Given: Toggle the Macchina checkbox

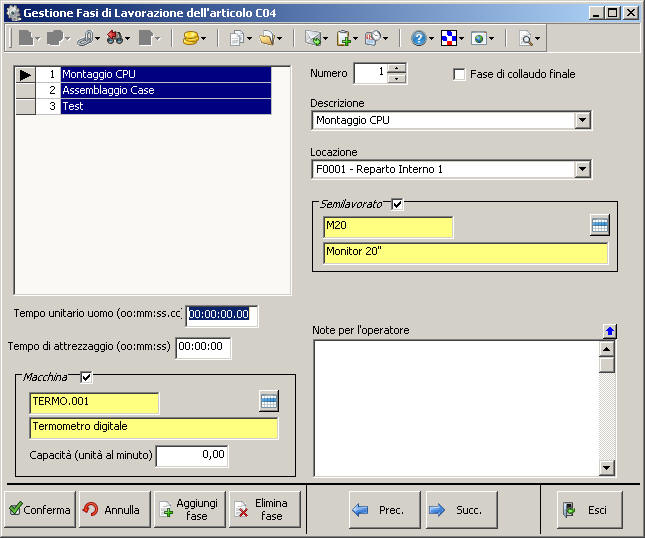Looking at the screenshot, I should click(85, 377).
